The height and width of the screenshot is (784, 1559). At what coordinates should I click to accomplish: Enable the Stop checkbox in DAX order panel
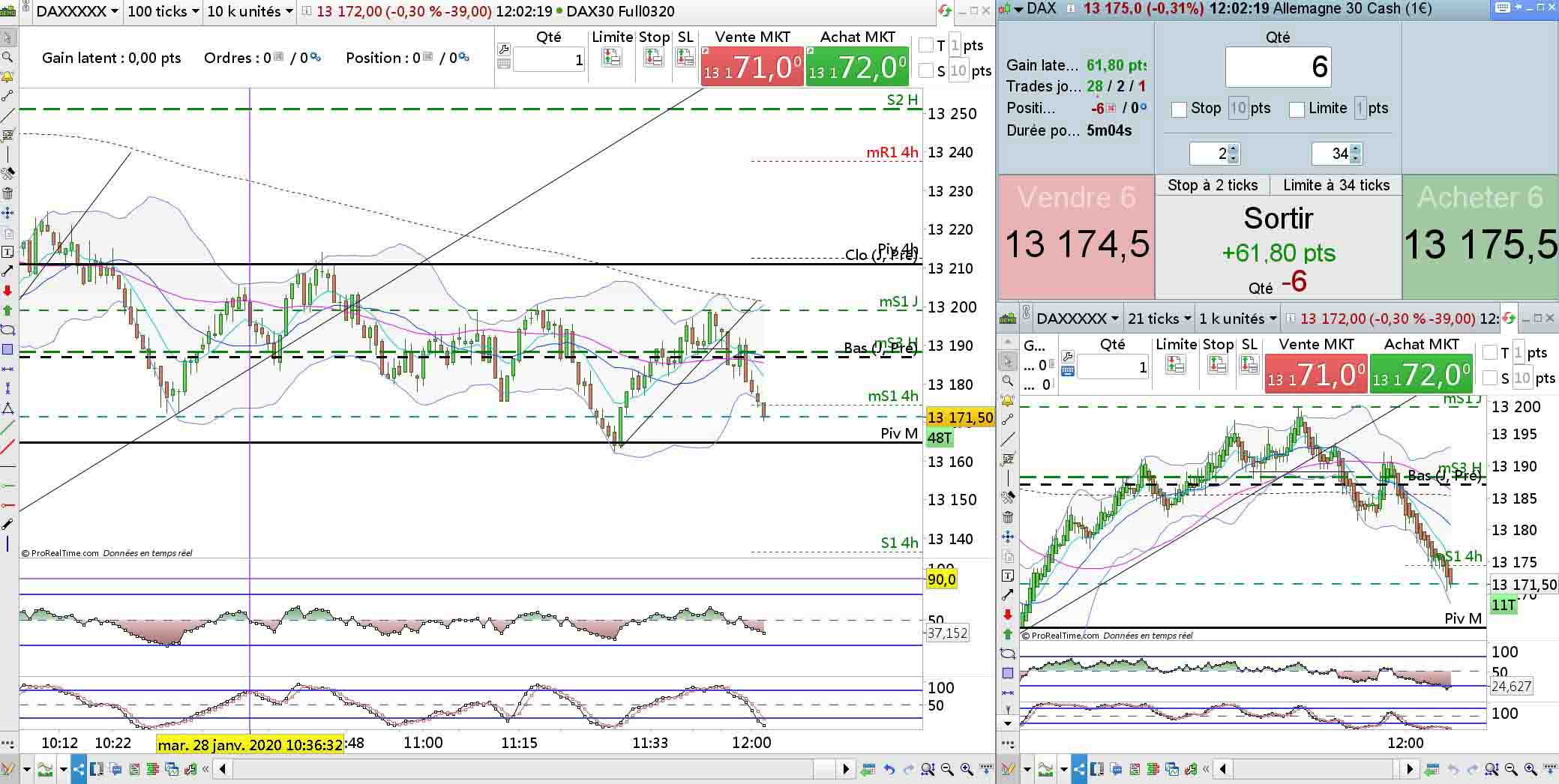(x=1179, y=109)
